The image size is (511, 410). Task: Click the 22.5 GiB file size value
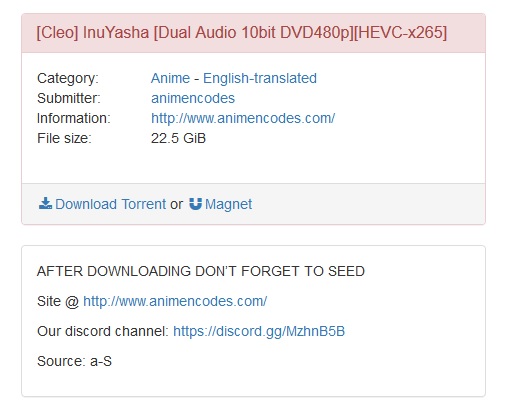178,138
